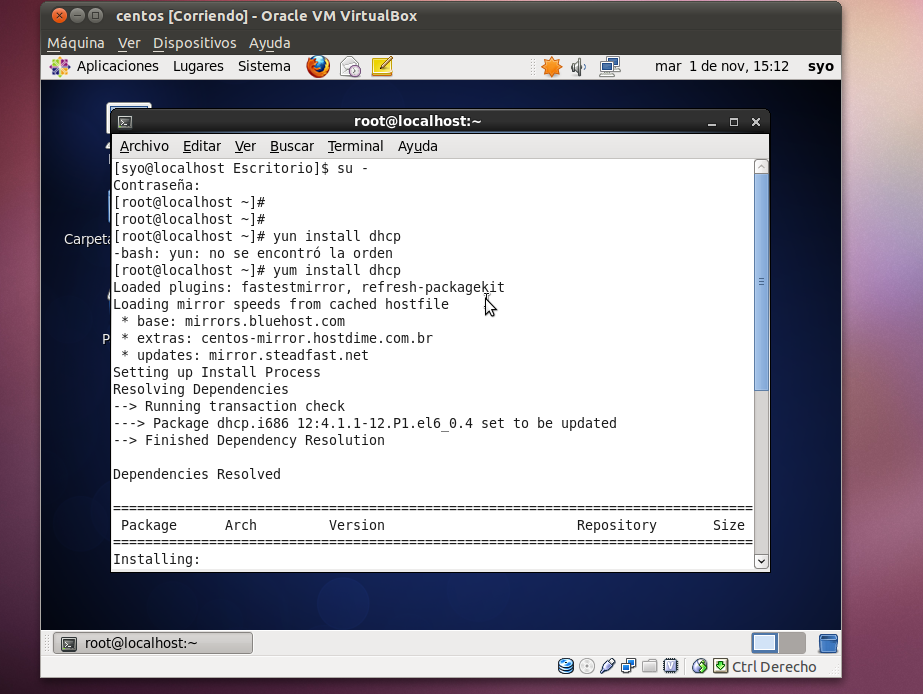
Task: Click the optical drive status icon in VirtualBox
Action: (586, 665)
